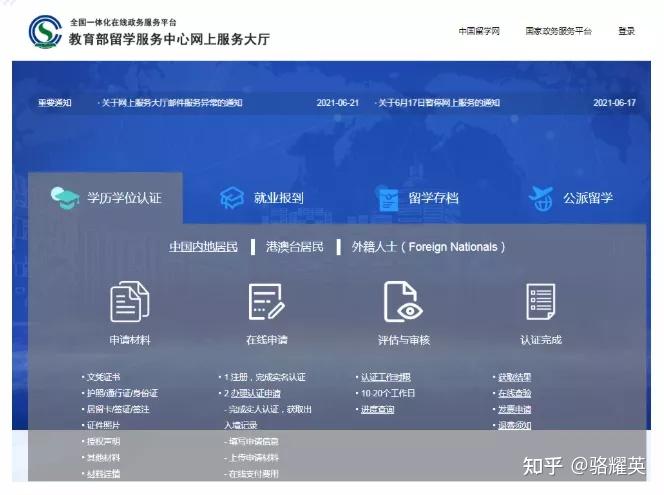664x495 pixels.
Task: Click the 教育部留学服务中心网上服务大厅 title
Action: point(169,39)
